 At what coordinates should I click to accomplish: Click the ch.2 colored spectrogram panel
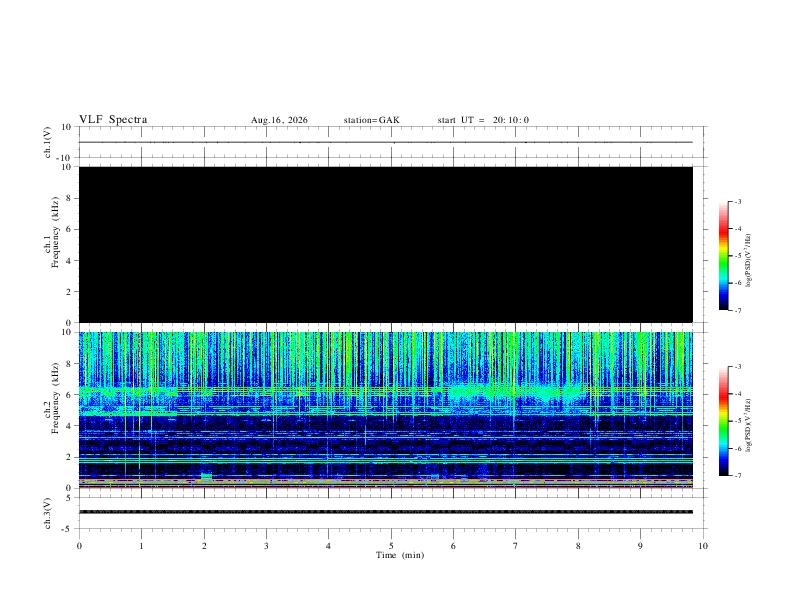click(386, 410)
